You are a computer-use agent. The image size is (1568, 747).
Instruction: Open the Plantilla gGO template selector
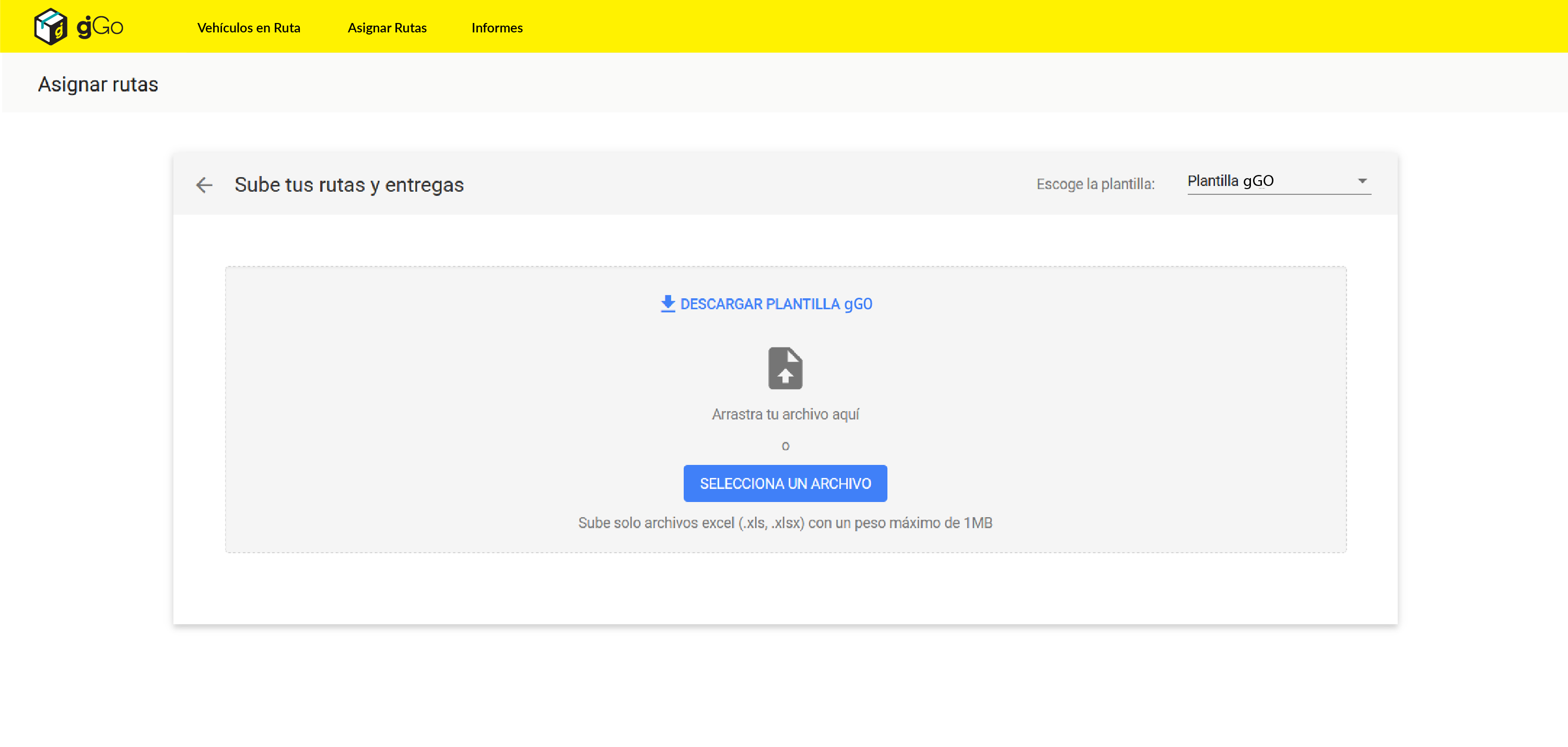click(1278, 181)
